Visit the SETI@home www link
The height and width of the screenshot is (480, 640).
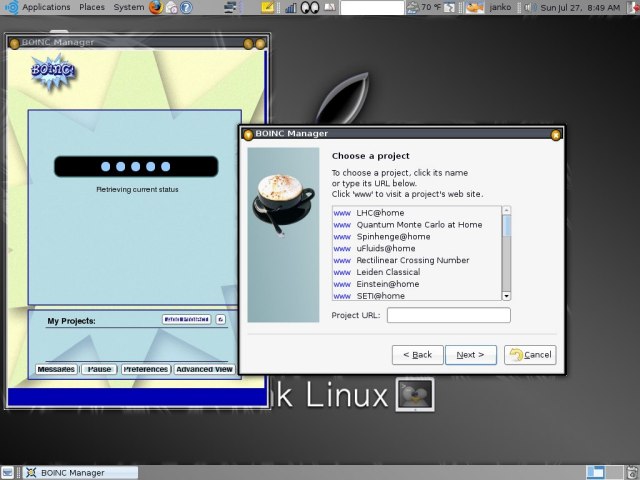tap(342, 296)
